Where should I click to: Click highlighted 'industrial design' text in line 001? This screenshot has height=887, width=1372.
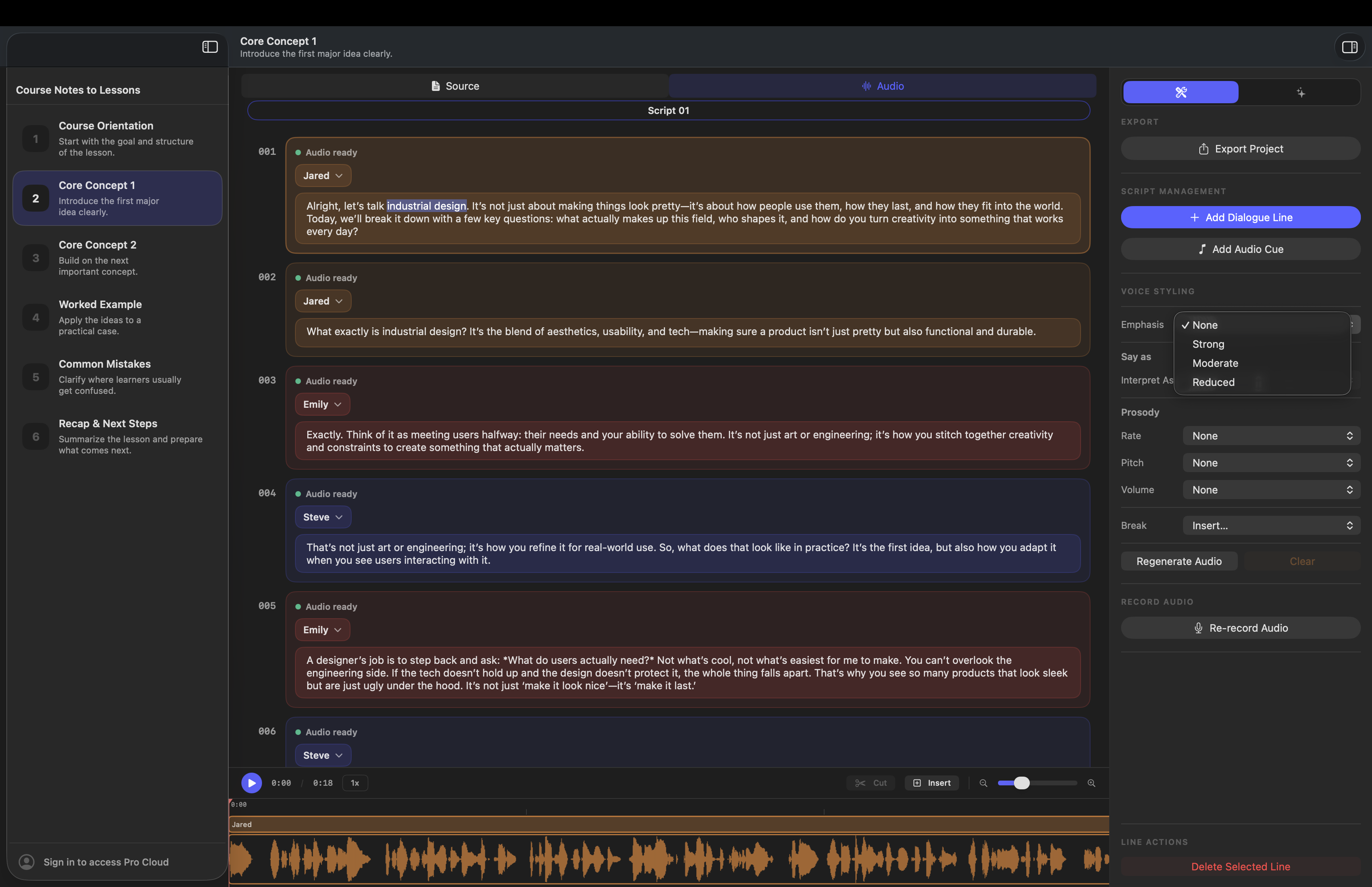pyautogui.click(x=426, y=206)
